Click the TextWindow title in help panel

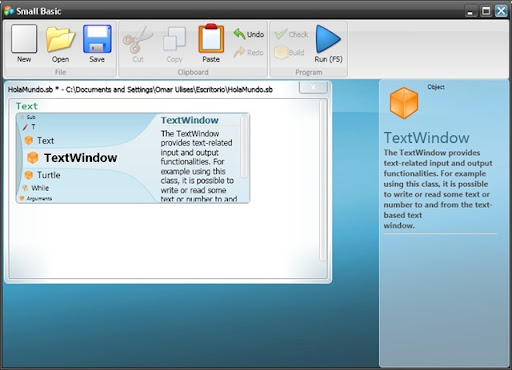(x=426, y=138)
